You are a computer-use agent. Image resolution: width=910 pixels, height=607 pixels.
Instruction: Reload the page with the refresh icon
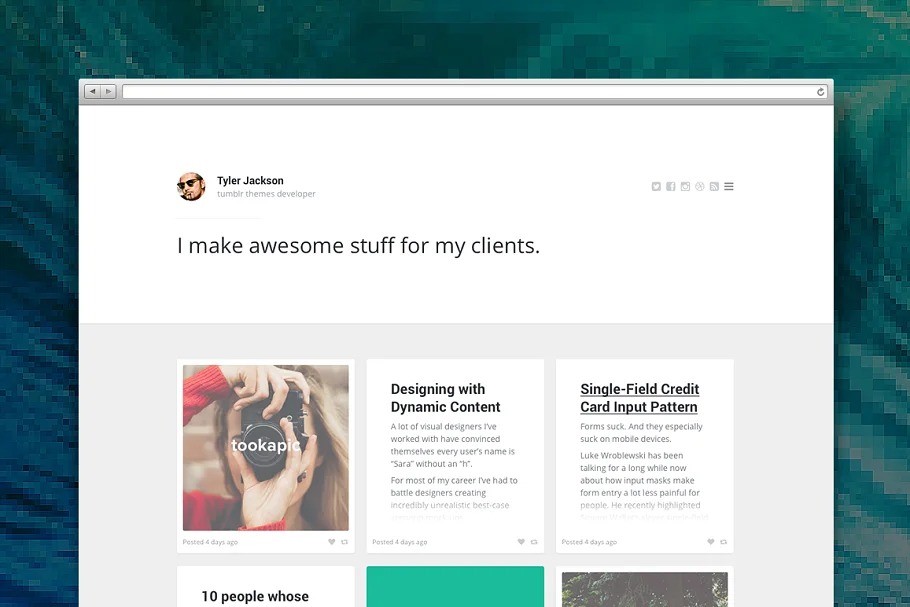(x=821, y=92)
